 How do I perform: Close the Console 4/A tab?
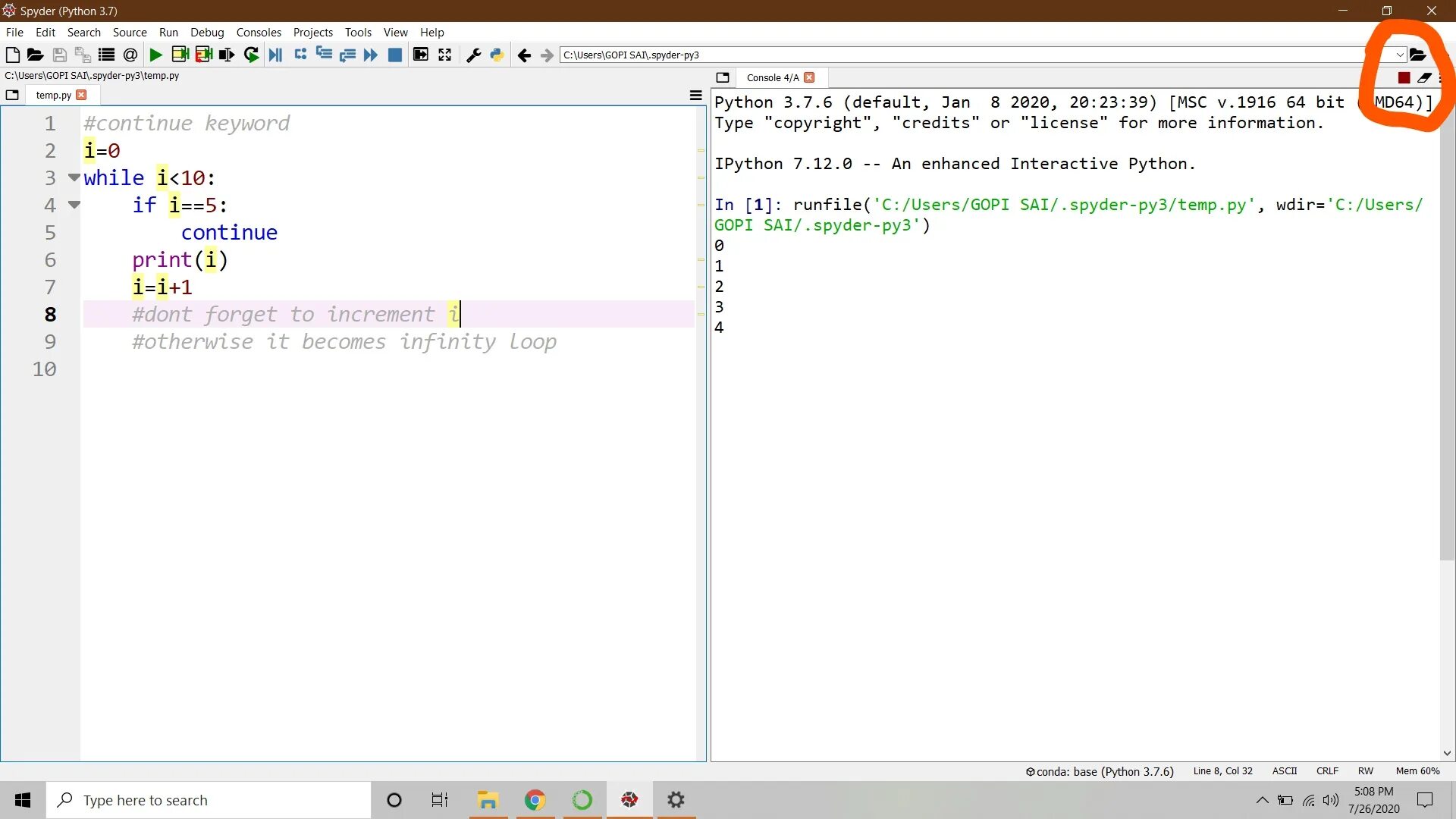pos(809,78)
